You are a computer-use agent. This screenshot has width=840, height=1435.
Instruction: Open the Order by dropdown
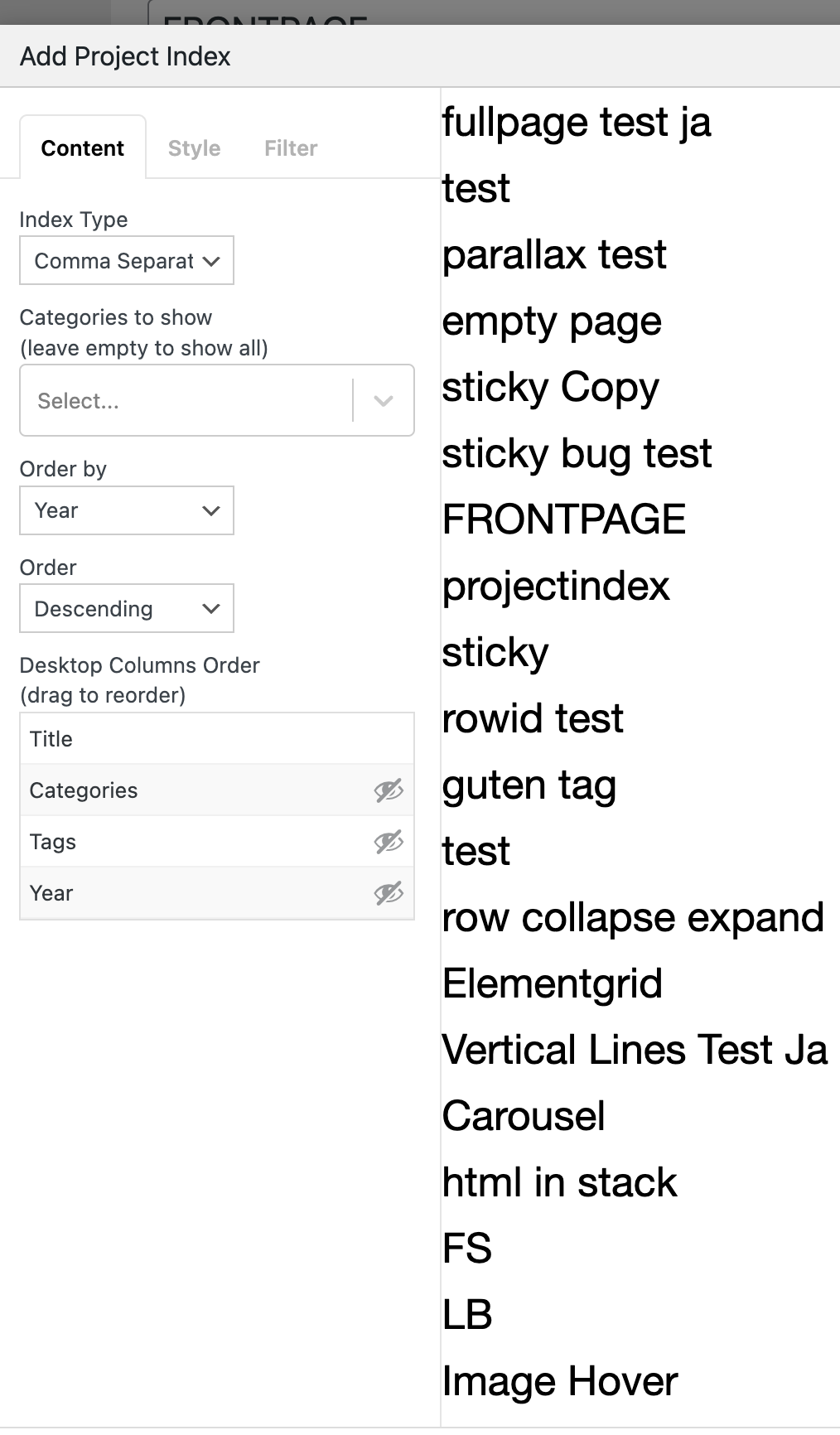tap(127, 510)
